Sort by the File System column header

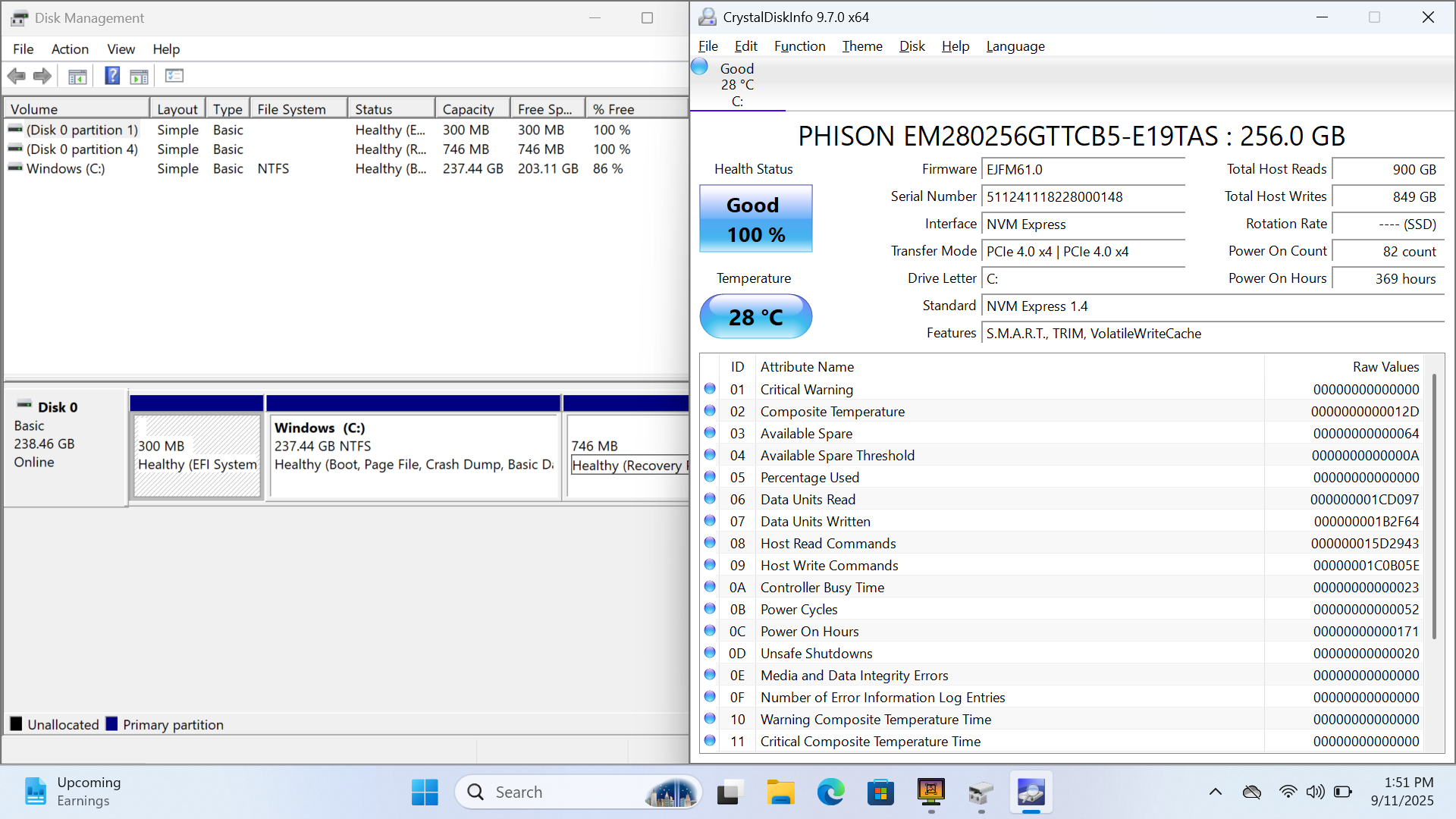[x=299, y=108]
